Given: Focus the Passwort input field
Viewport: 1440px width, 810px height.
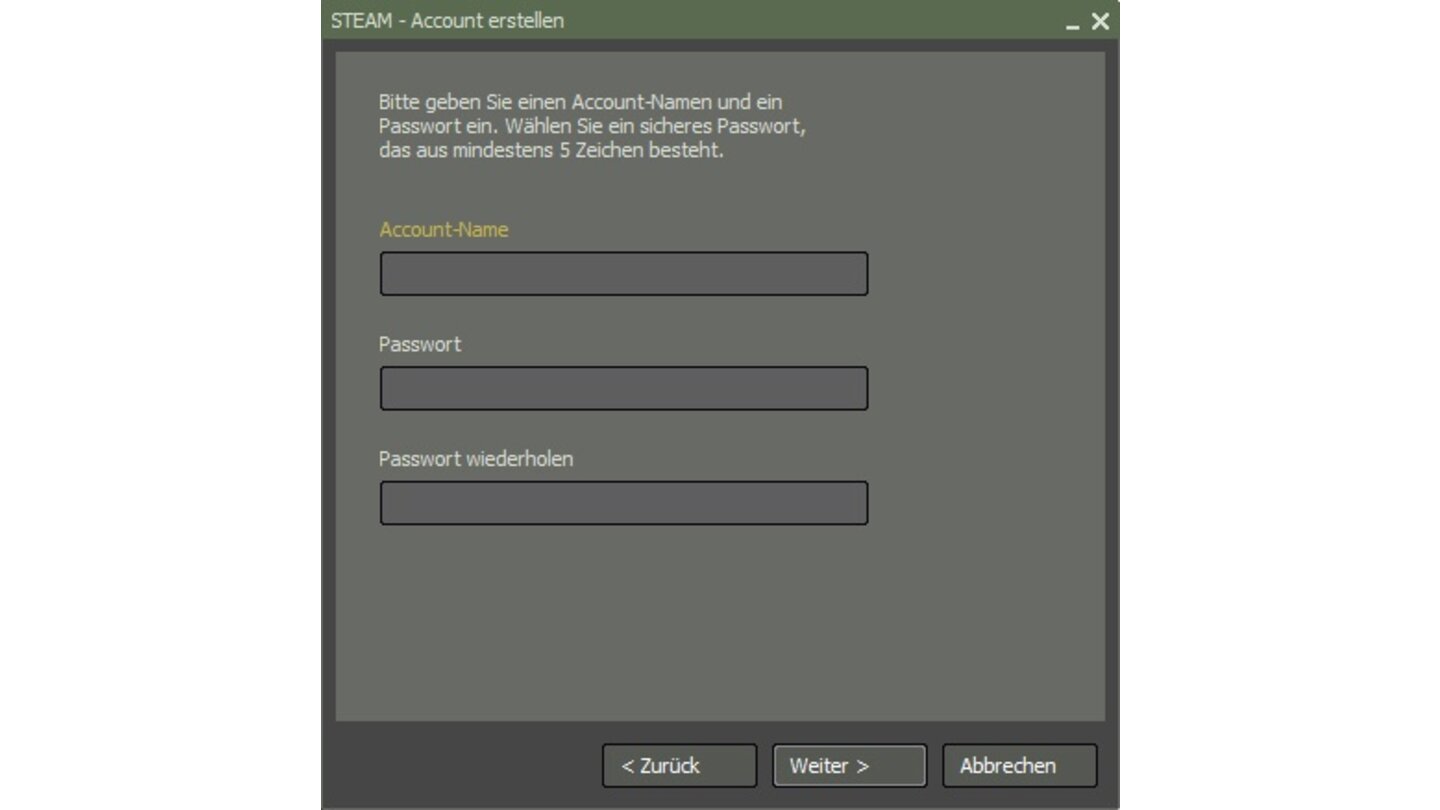Looking at the screenshot, I should (623, 388).
